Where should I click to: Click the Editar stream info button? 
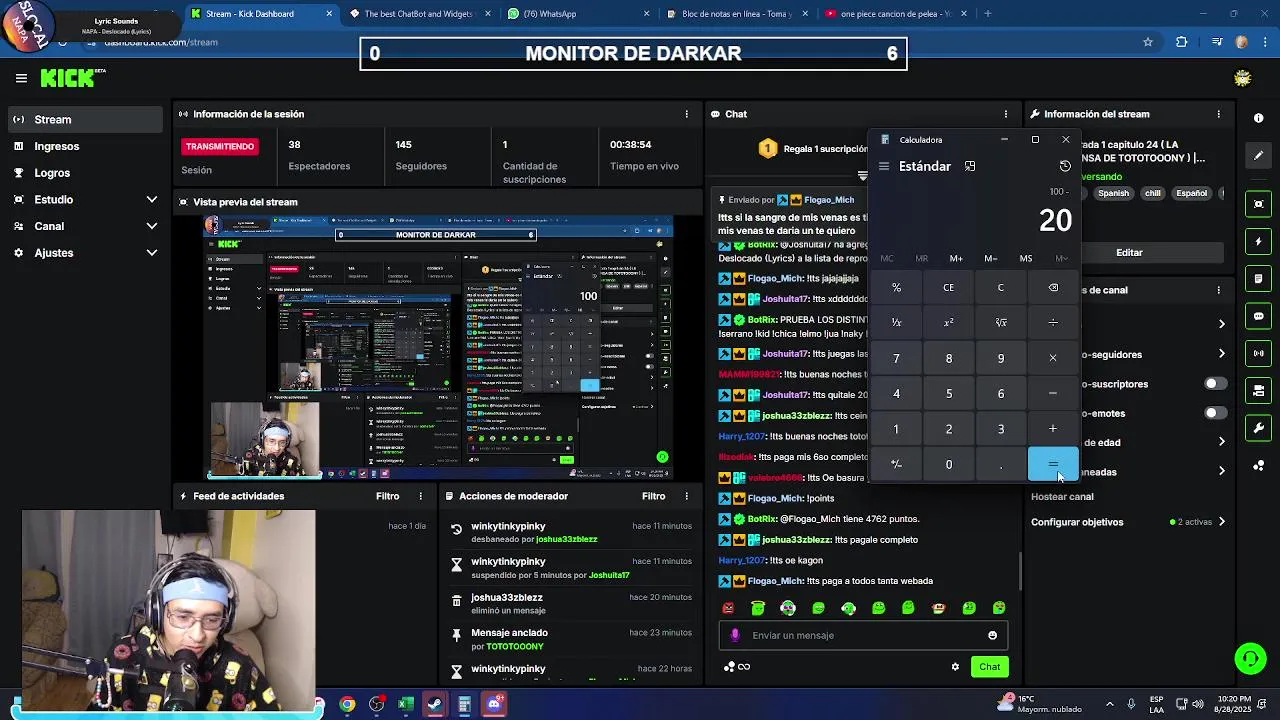[x=1129, y=253]
